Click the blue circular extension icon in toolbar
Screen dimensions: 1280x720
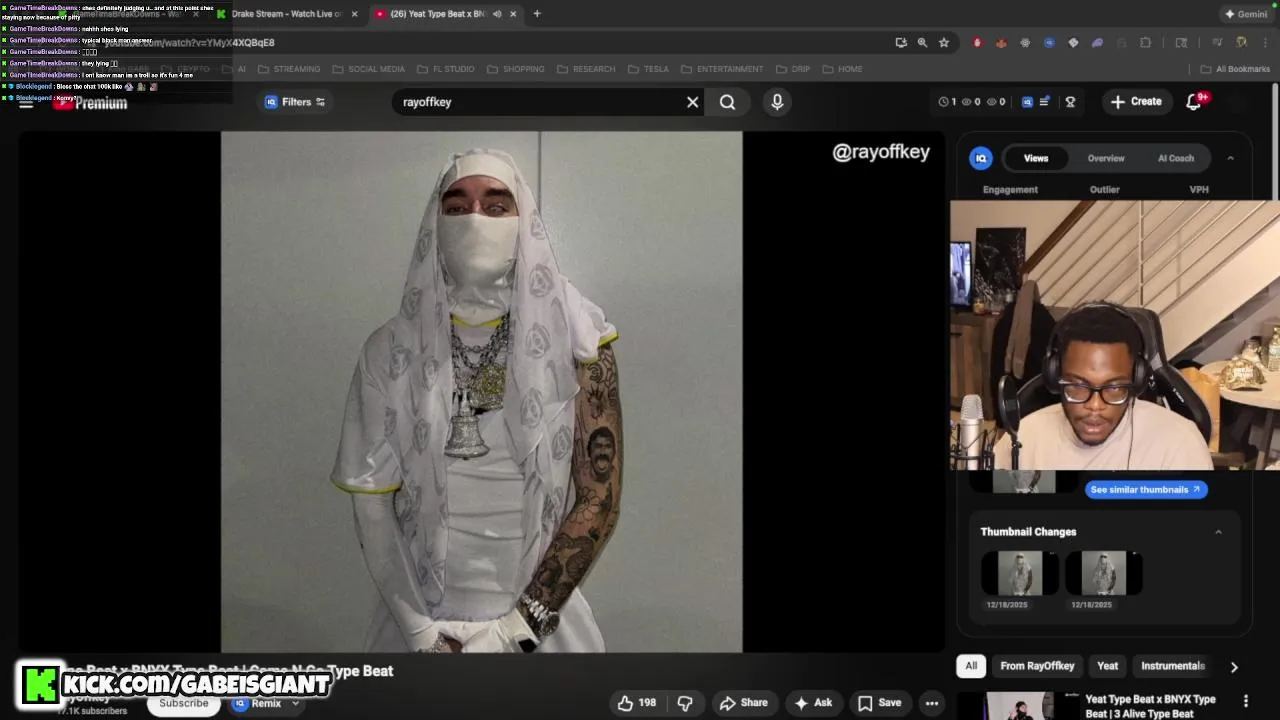1049,42
